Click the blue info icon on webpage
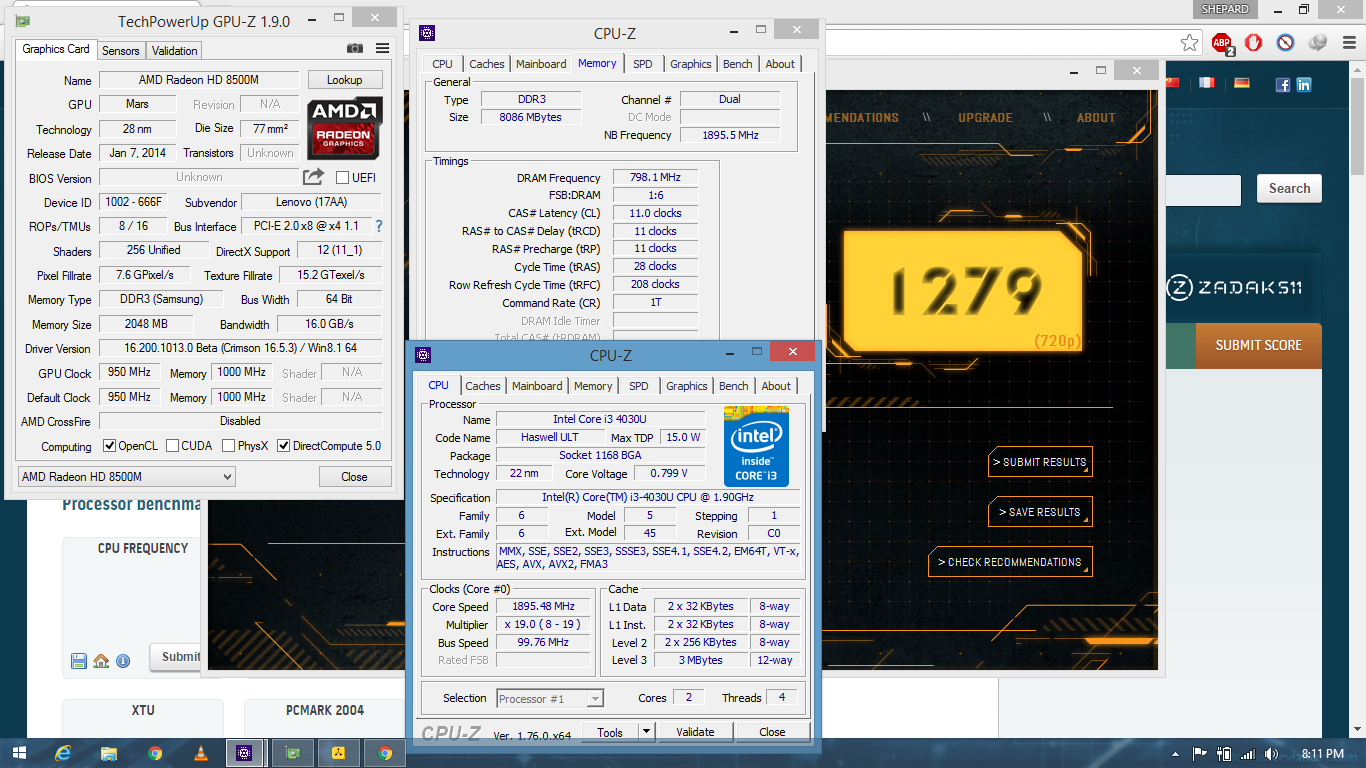The height and width of the screenshot is (768, 1366). pos(123,661)
